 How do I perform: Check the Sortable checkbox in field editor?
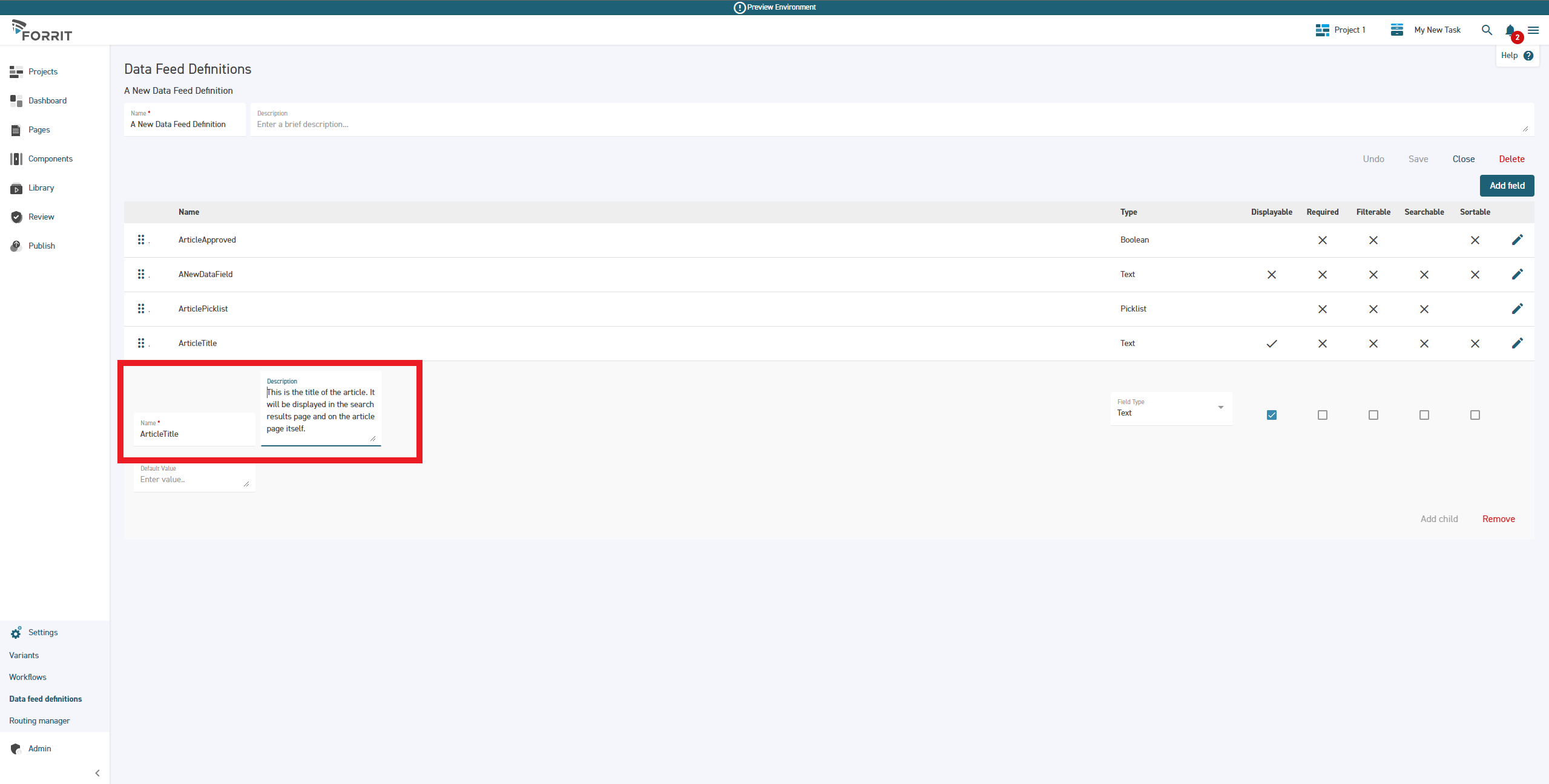[1475, 415]
